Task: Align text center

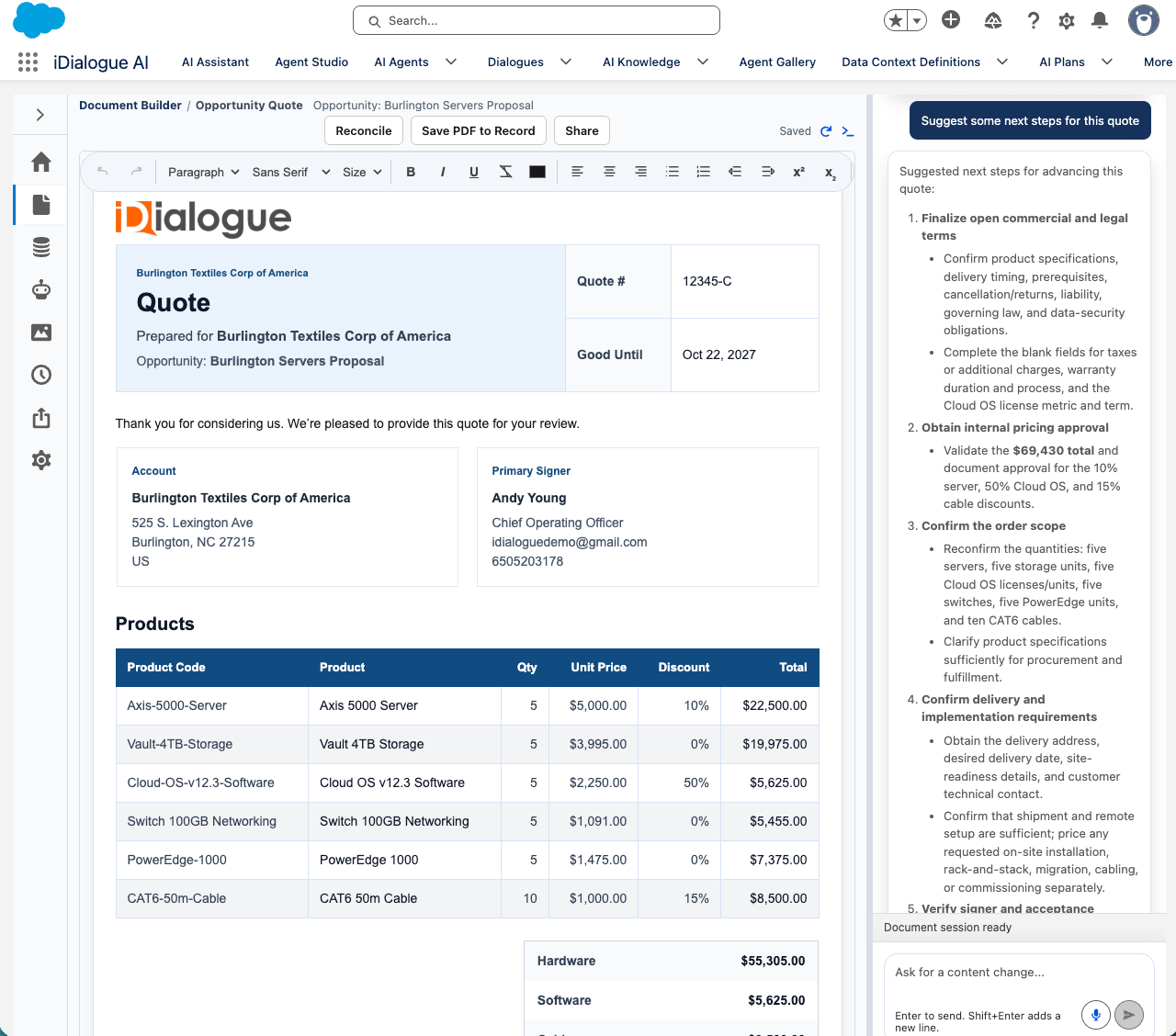Action: (x=609, y=172)
